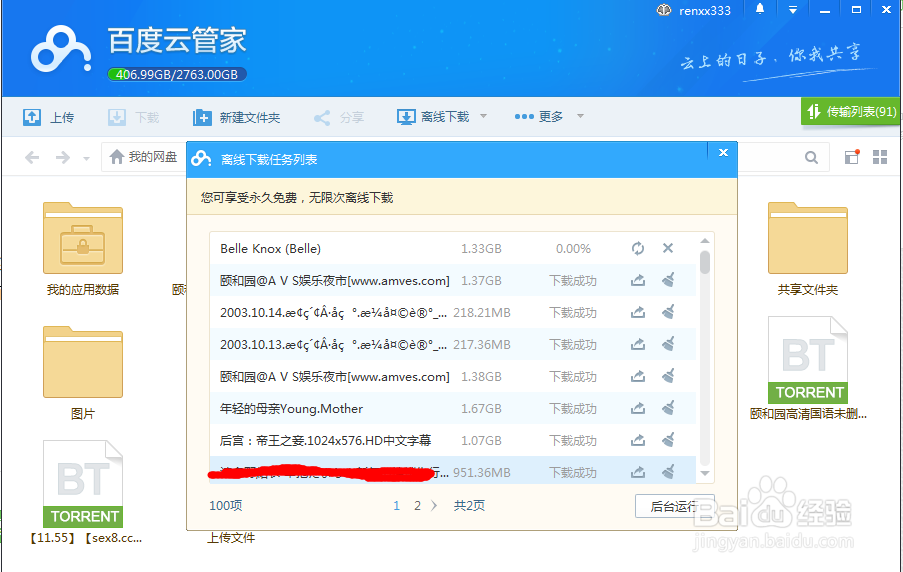Expand the 离线下载 dropdown arrow
The height and width of the screenshot is (572, 903).
tap(484, 116)
